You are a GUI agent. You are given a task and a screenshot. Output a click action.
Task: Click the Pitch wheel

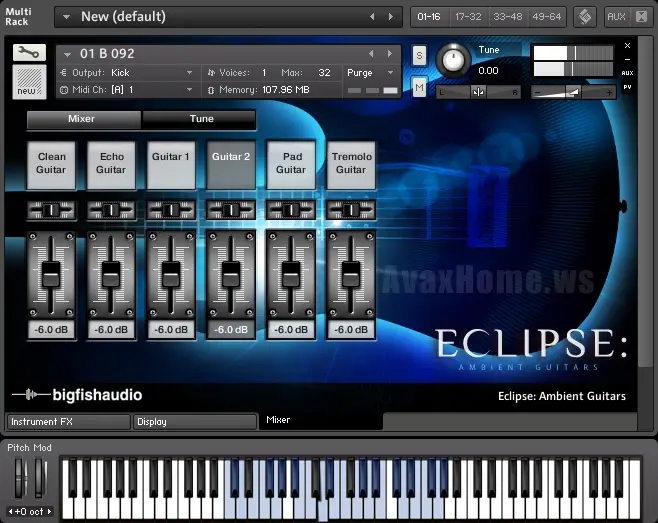(x=20, y=478)
